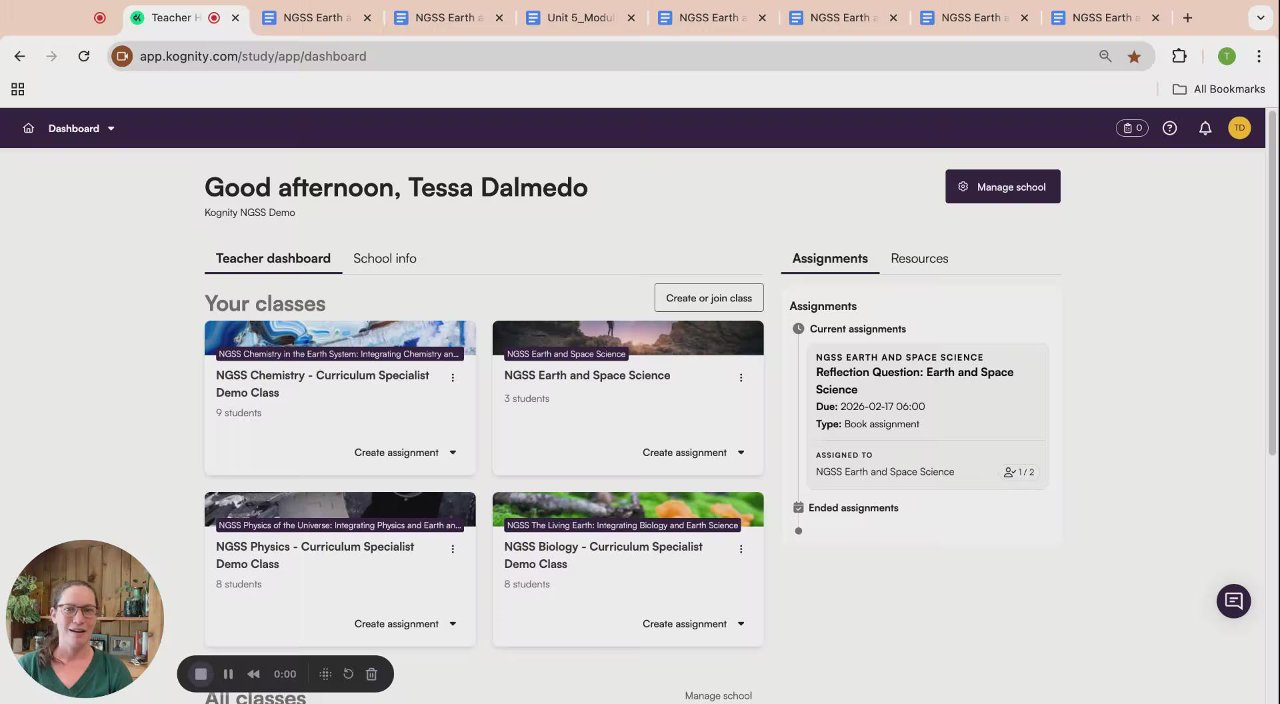Click the browser back arrow

tap(20, 56)
